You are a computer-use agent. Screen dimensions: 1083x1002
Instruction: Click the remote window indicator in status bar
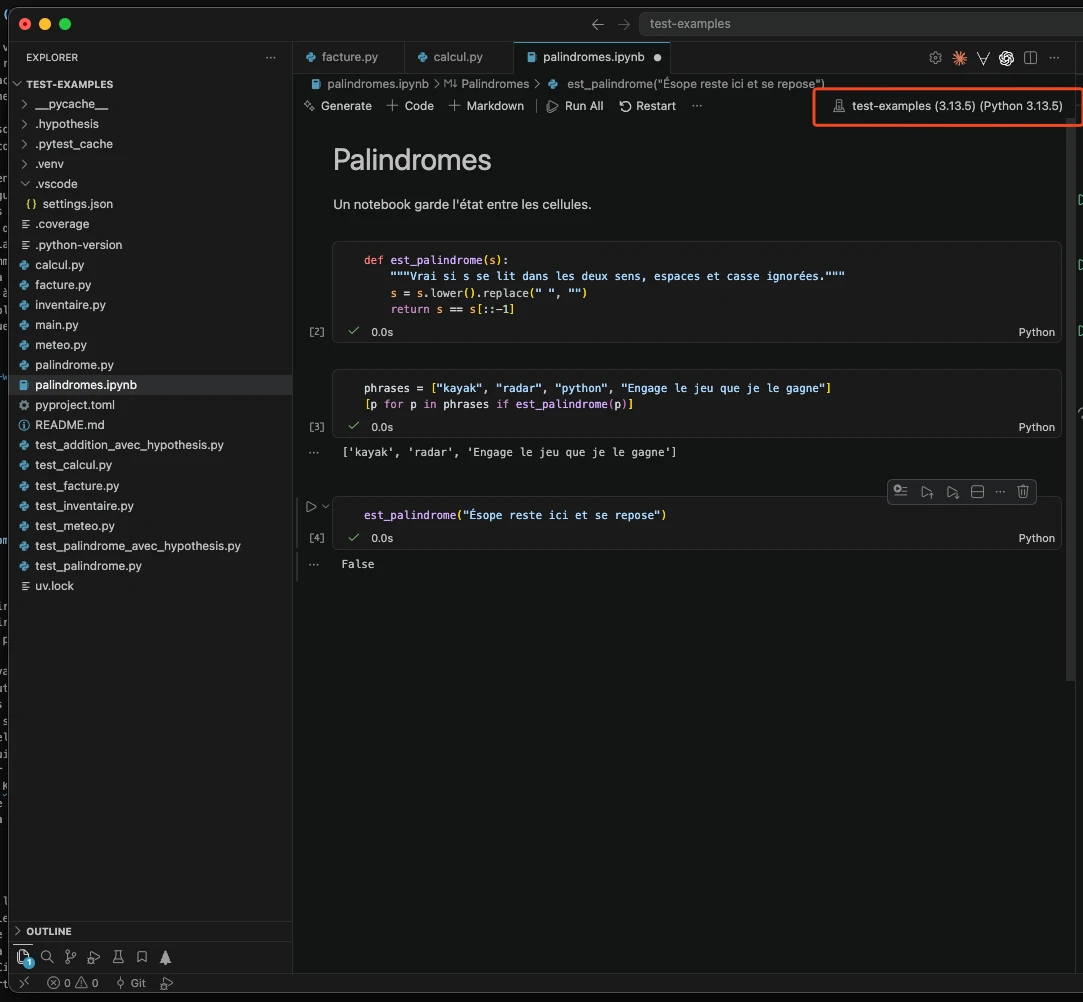point(24,983)
